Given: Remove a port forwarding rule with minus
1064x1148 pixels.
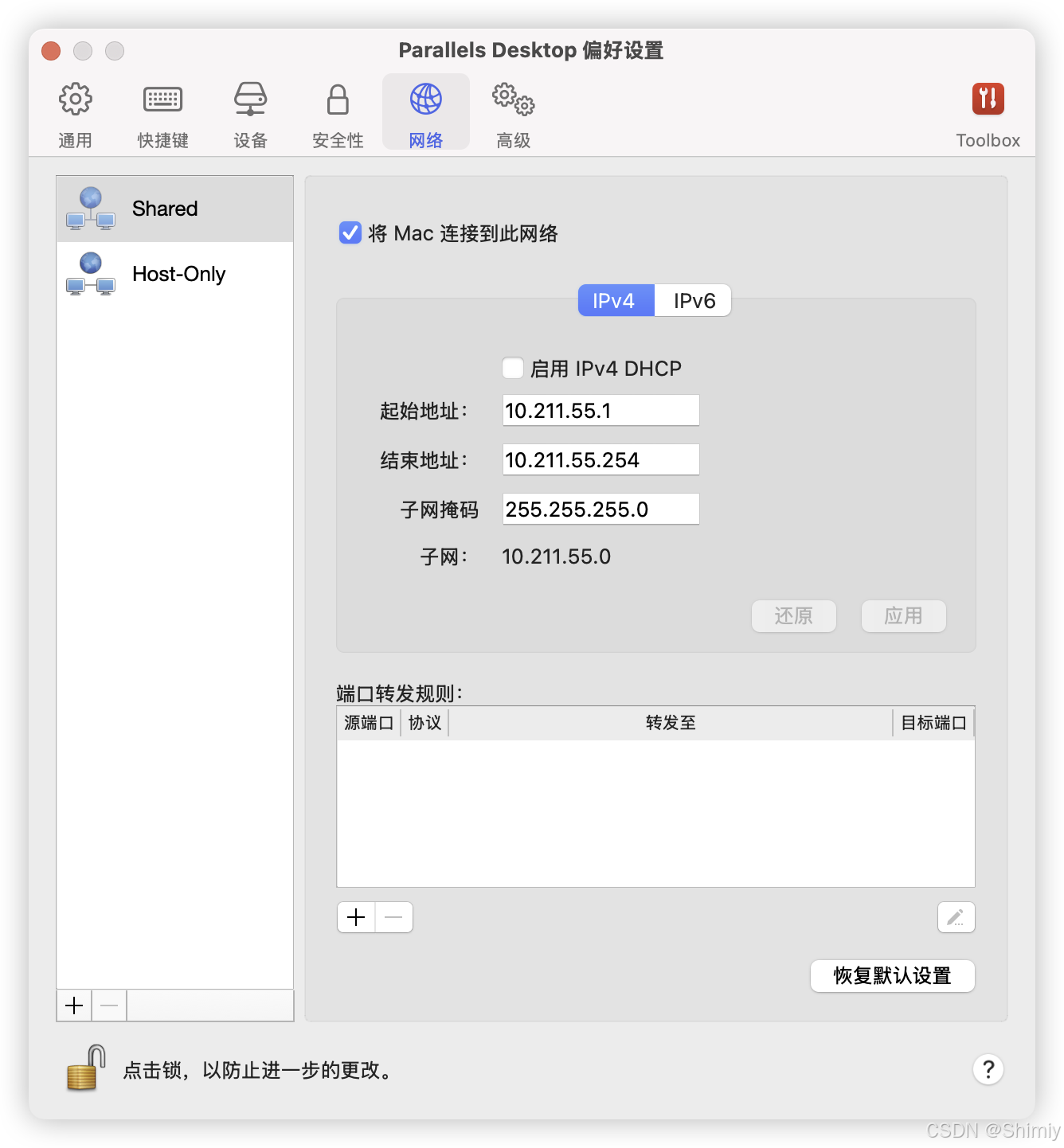Looking at the screenshot, I should click(x=393, y=917).
